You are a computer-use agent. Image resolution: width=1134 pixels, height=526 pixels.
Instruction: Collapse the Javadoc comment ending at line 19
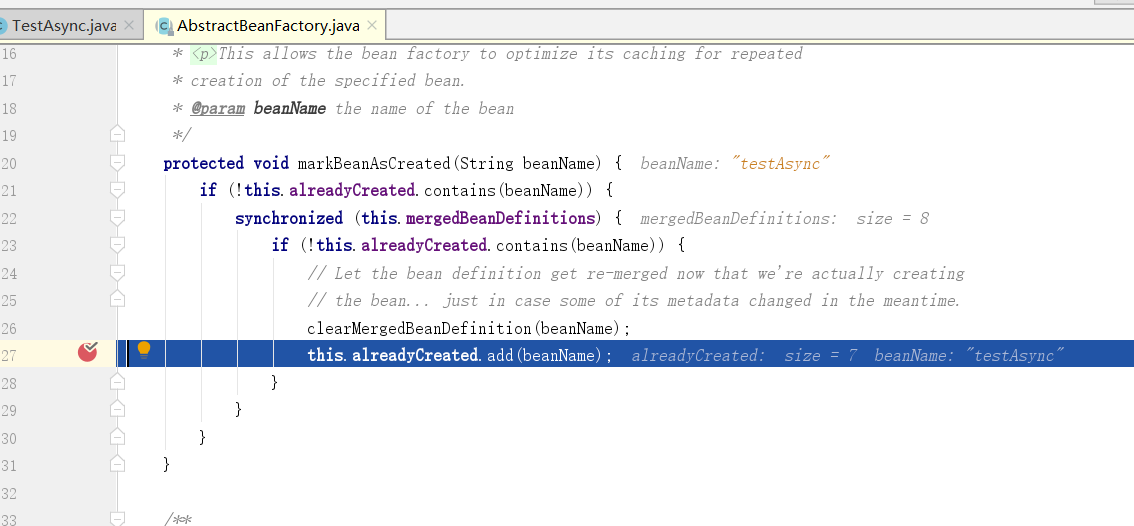(117, 135)
